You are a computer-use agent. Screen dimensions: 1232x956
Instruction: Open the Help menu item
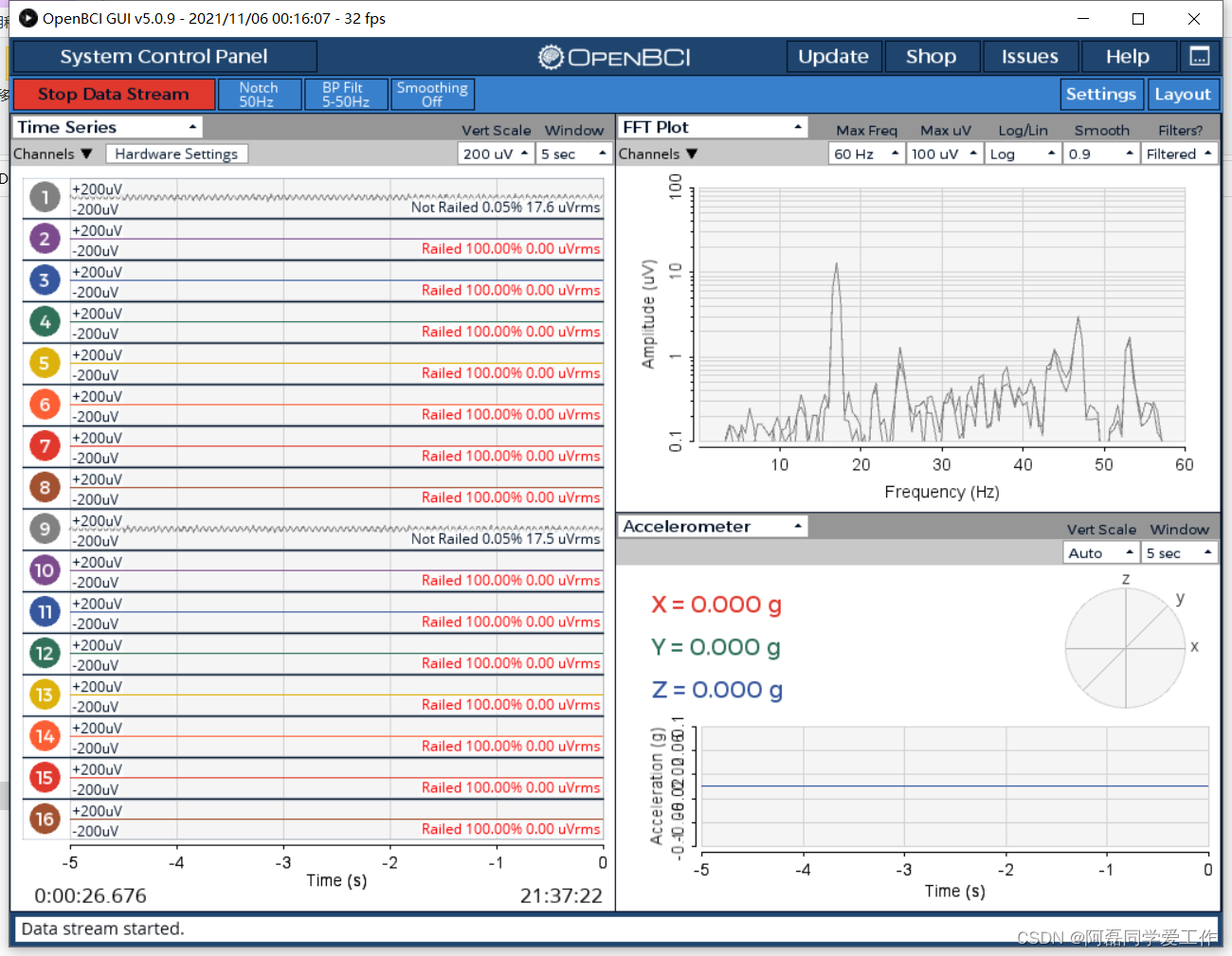(1128, 56)
